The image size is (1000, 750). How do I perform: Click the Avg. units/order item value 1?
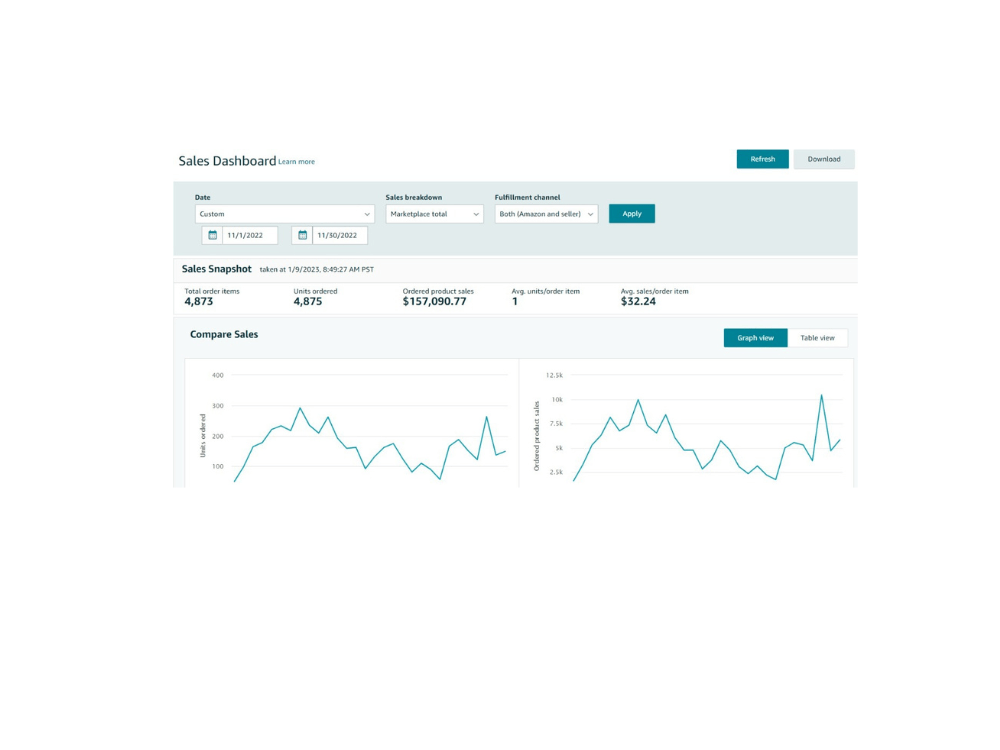tap(515, 302)
